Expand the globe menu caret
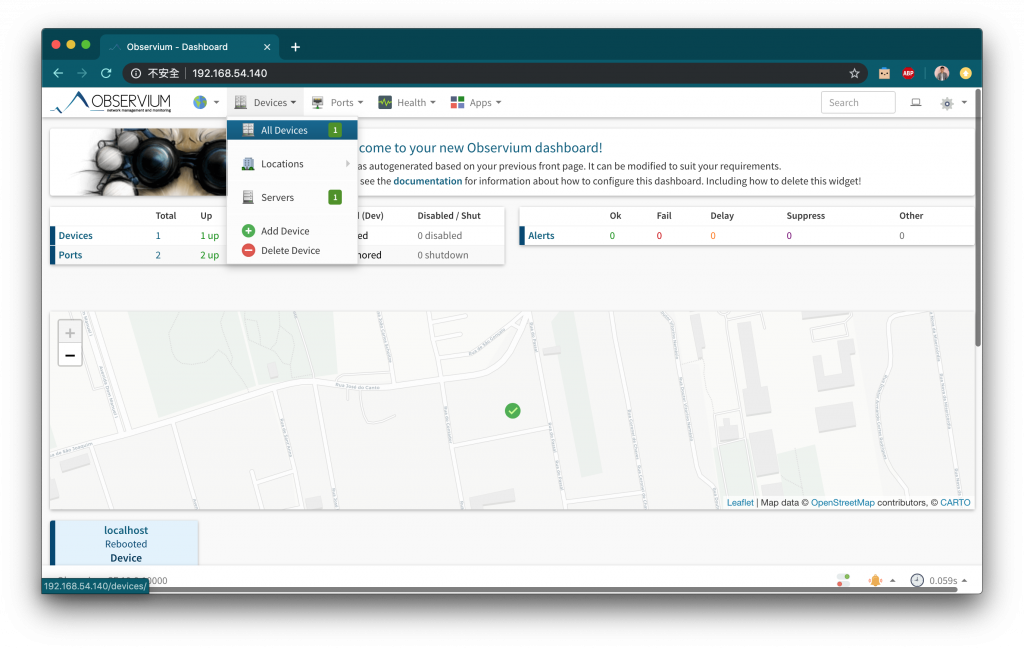Screen dimensions: 1024x649 (216, 103)
